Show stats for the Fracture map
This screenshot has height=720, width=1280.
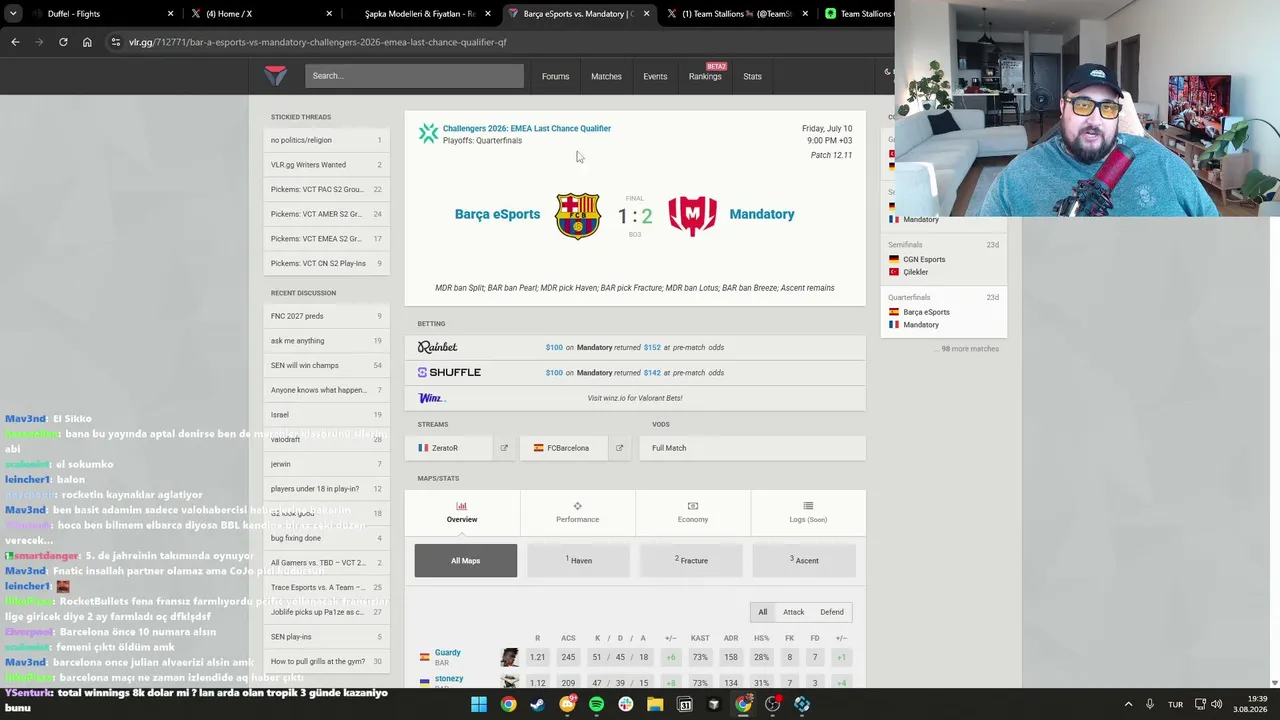(x=691, y=561)
